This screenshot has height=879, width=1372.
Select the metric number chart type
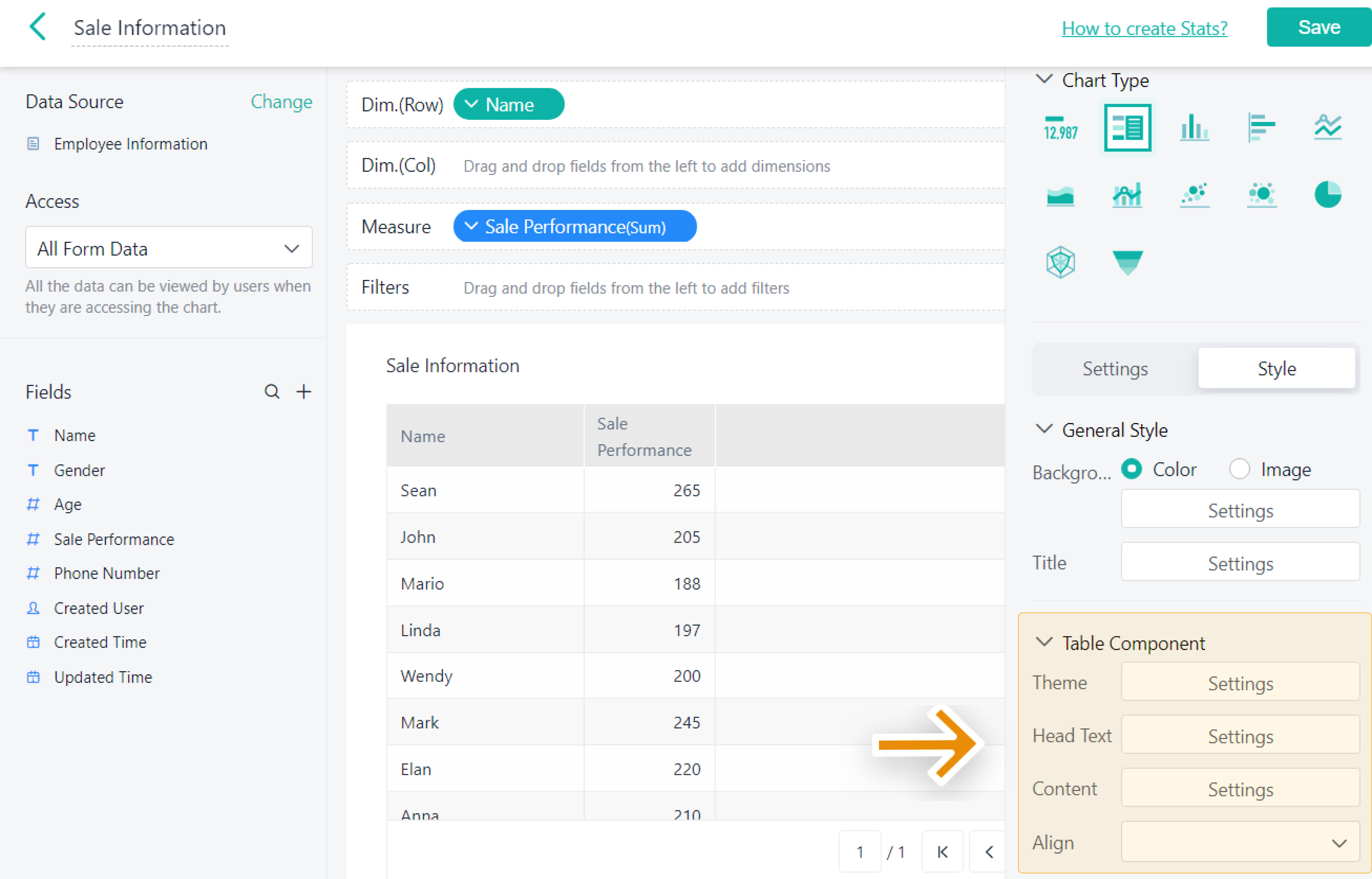tap(1060, 127)
